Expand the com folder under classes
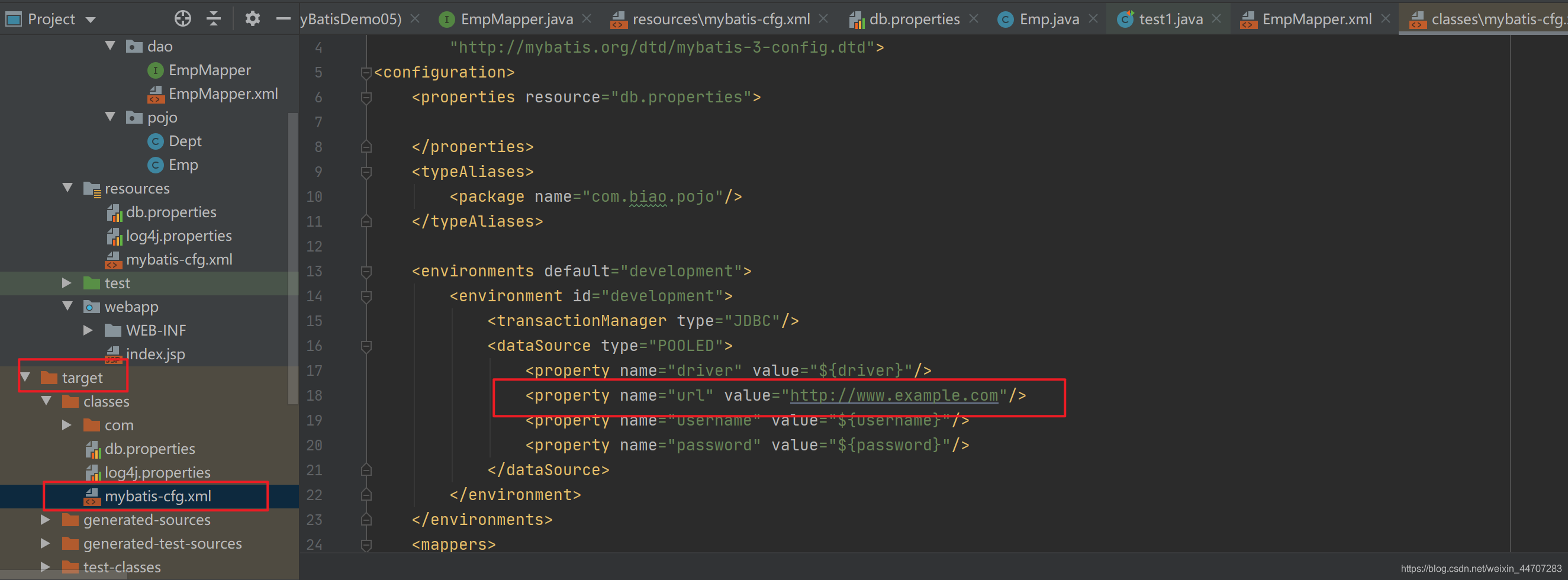 (x=67, y=425)
